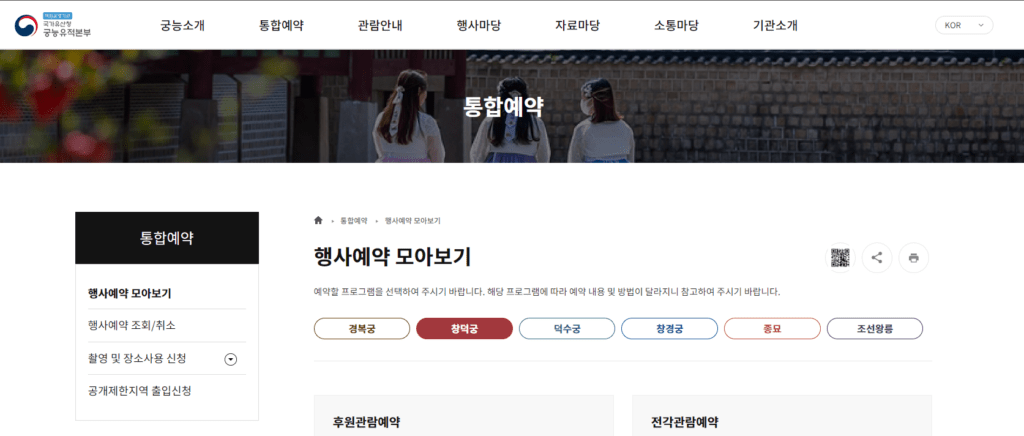Open the KOR language dropdown

coord(964,25)
